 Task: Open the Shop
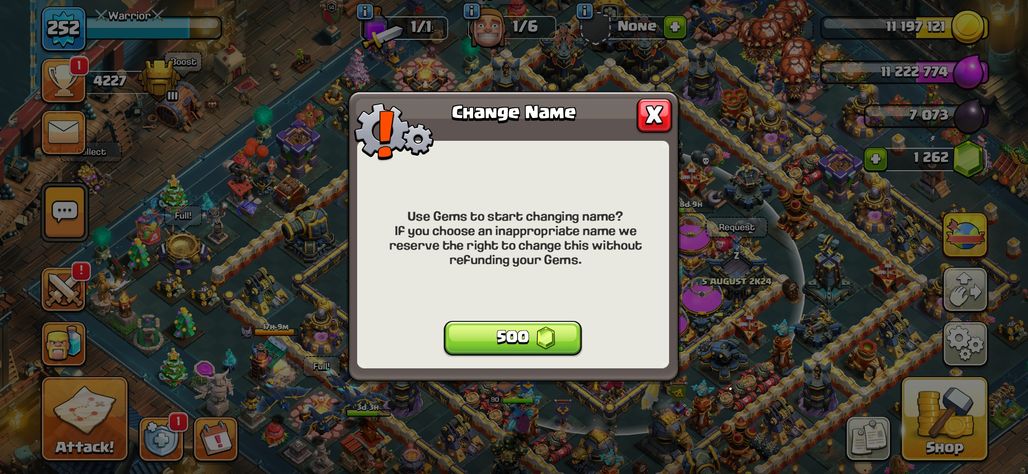[944, 418]
